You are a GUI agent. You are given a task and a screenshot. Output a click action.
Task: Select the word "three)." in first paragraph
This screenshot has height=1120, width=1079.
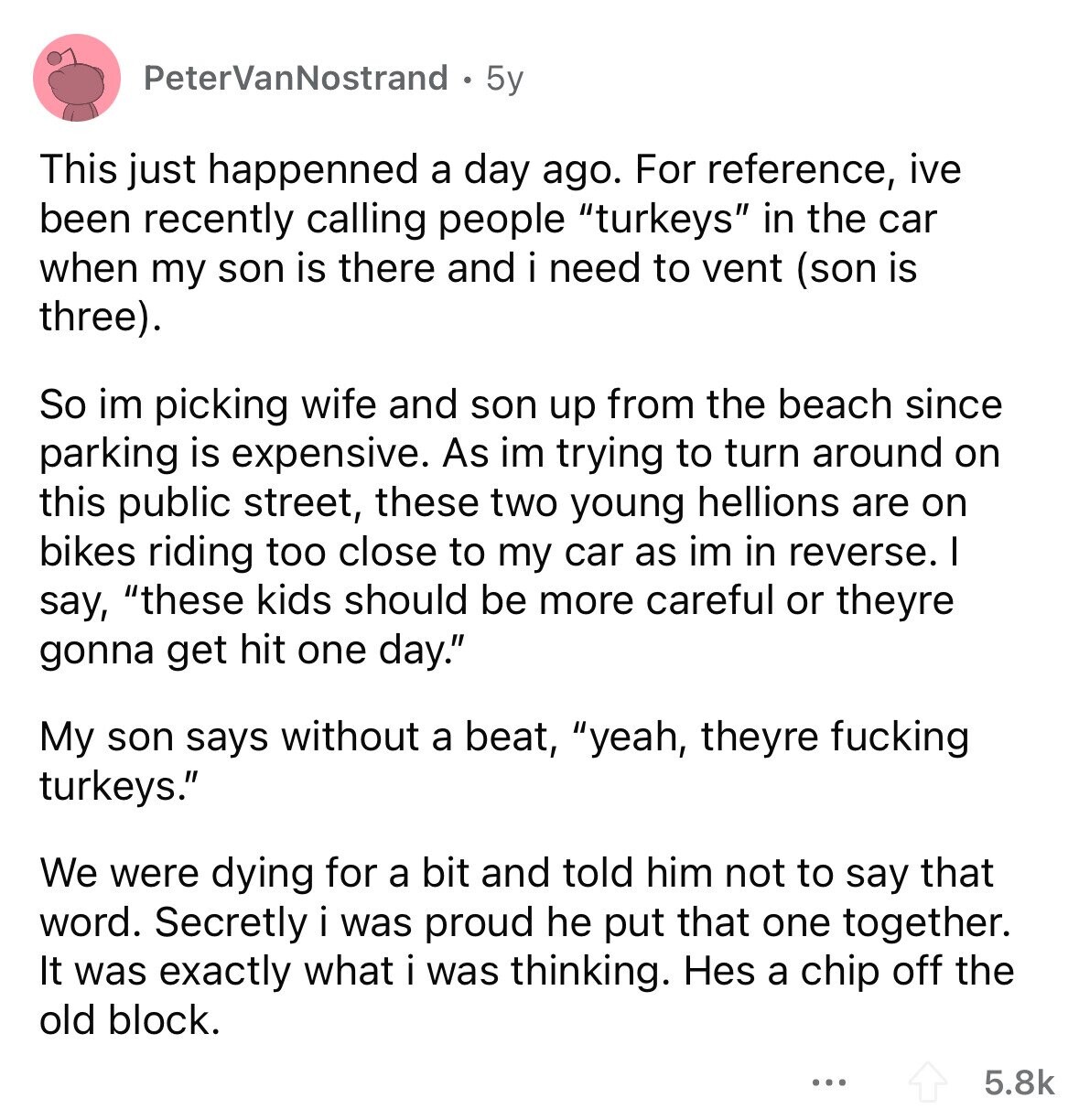(99, 317)
